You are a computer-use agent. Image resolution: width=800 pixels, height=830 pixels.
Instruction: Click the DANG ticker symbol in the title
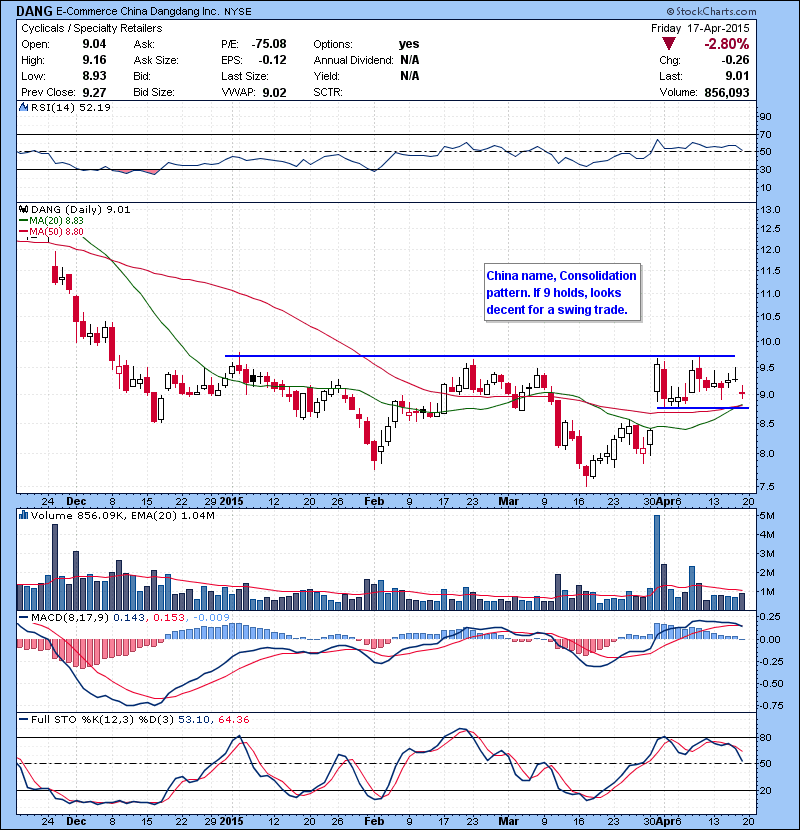[34, 11]
